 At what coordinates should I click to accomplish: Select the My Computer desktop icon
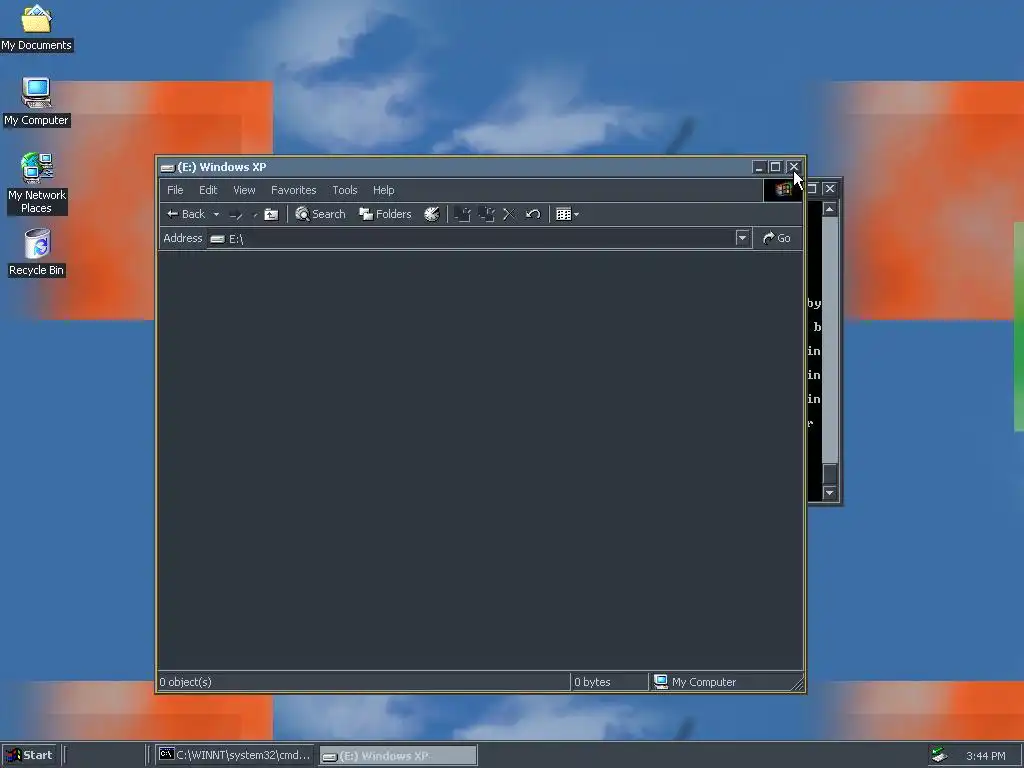pos(37,103)
